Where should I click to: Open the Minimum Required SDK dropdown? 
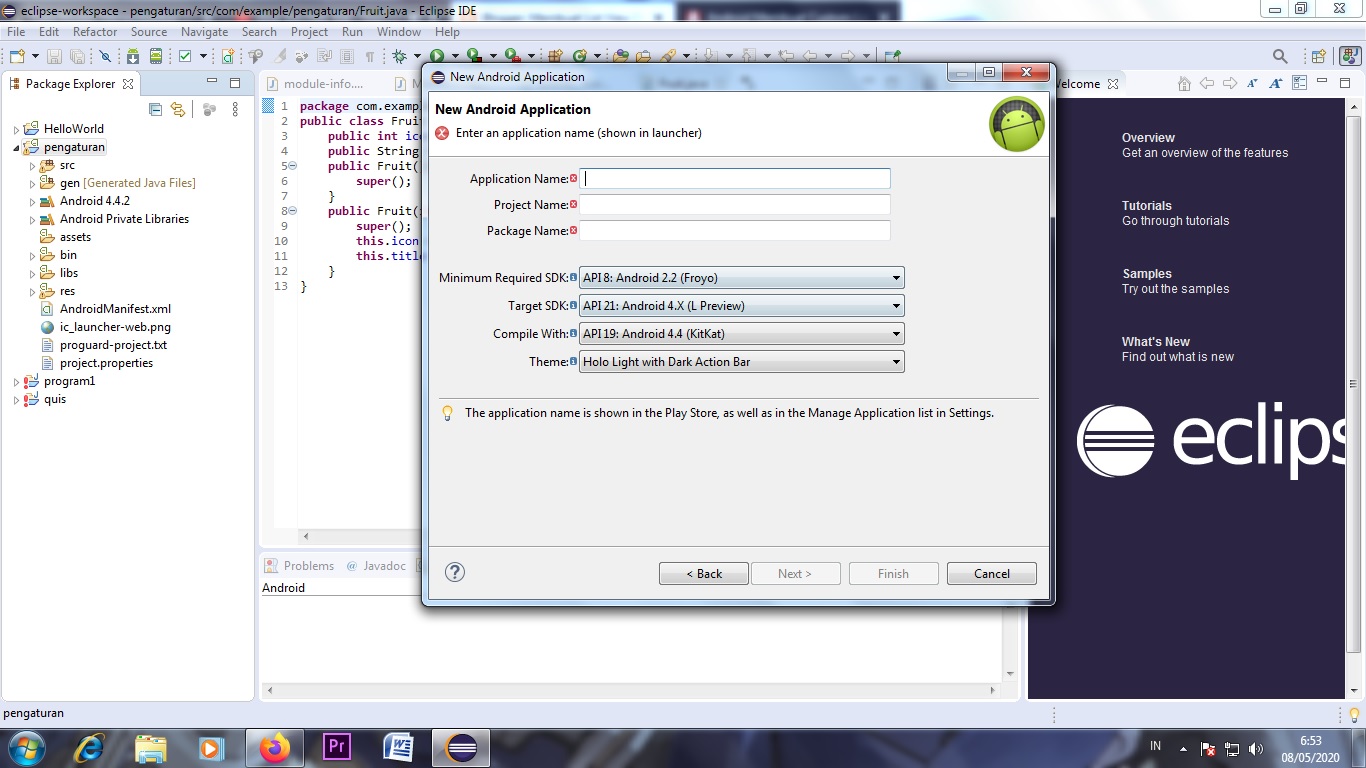click(742, 278)
